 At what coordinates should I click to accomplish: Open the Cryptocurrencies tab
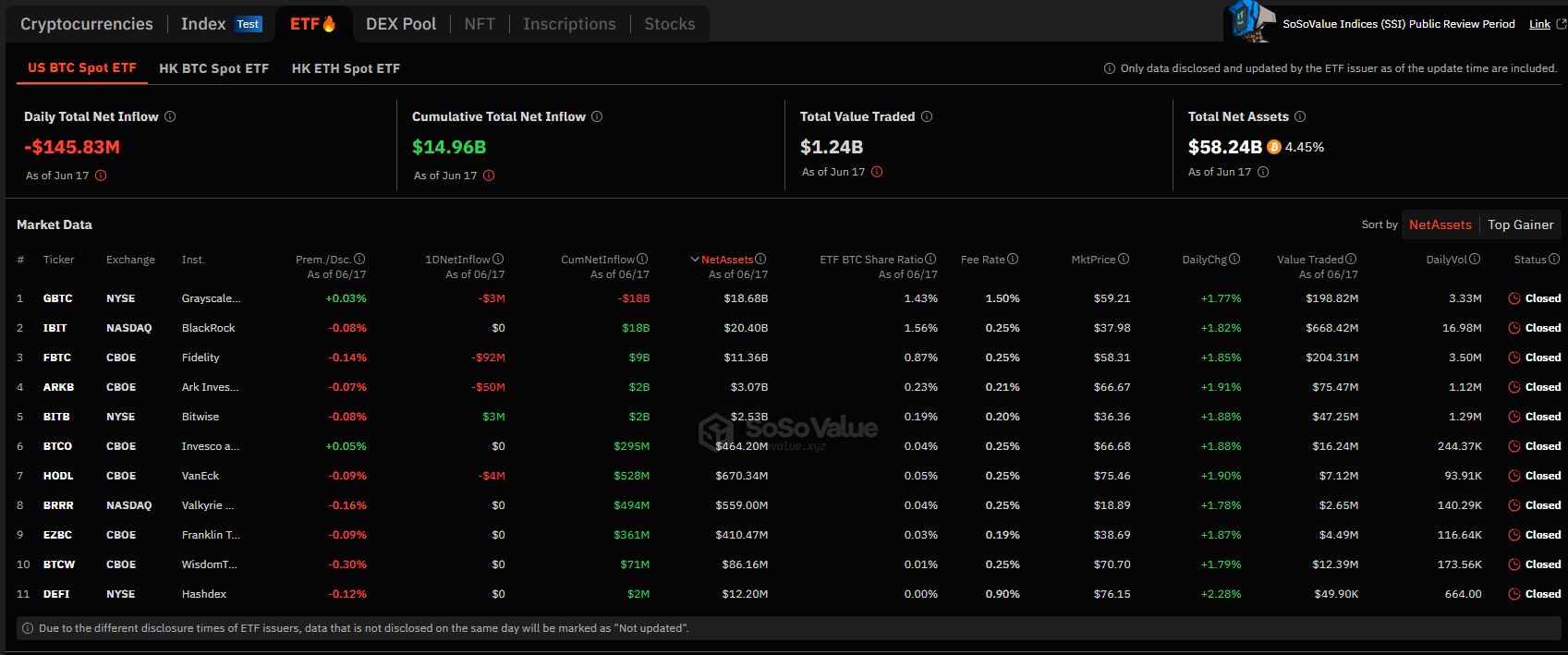(87, 24)
